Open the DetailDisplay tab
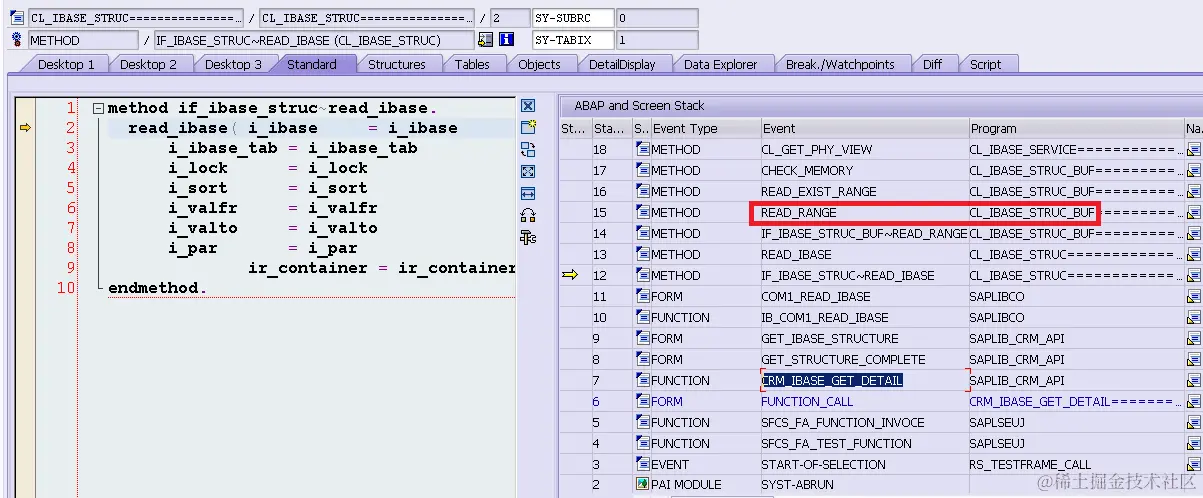 622,64
